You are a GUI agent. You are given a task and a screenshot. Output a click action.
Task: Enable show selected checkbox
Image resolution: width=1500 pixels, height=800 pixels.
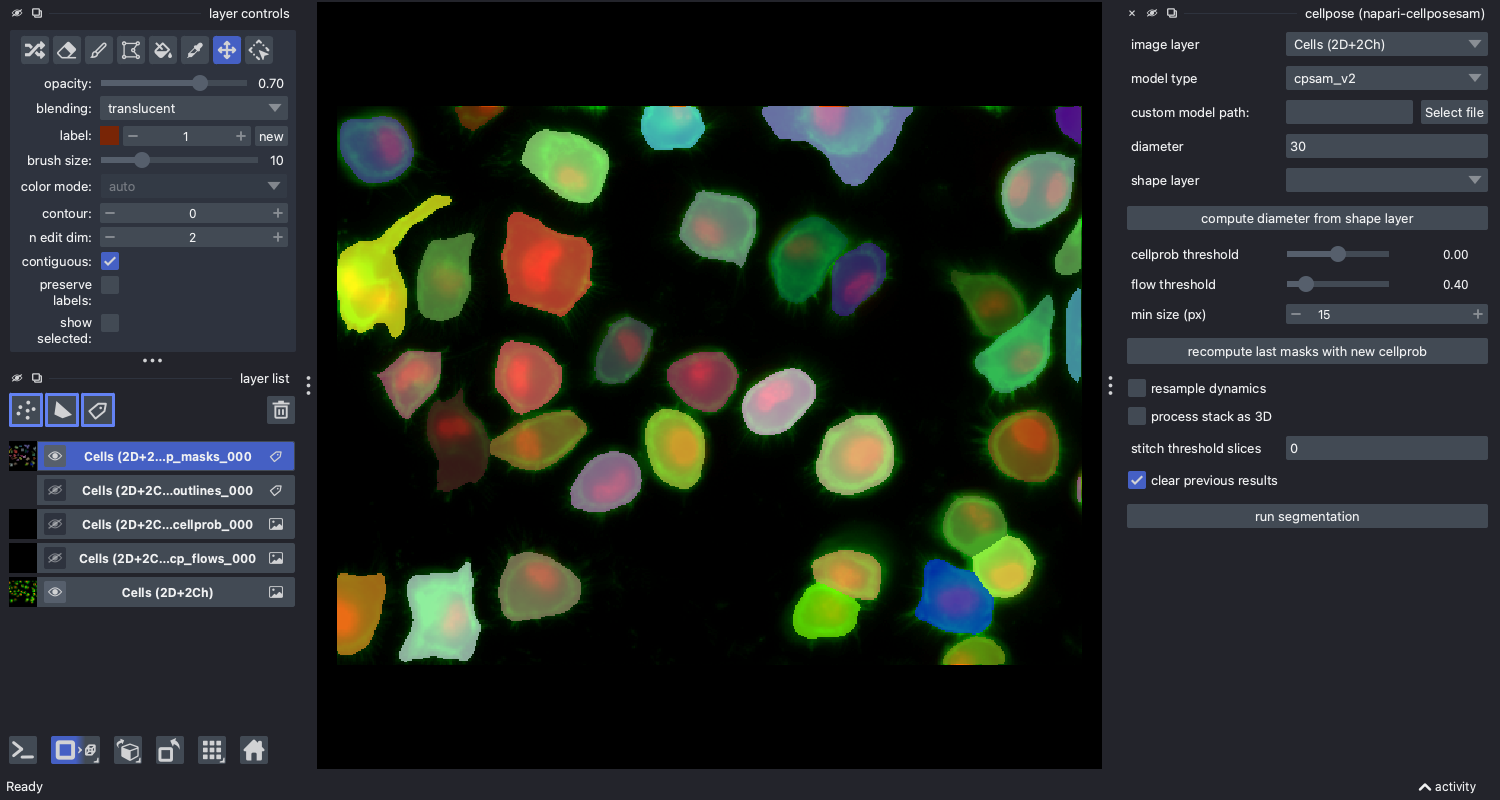pyautogui.click(x=110, y=323)
